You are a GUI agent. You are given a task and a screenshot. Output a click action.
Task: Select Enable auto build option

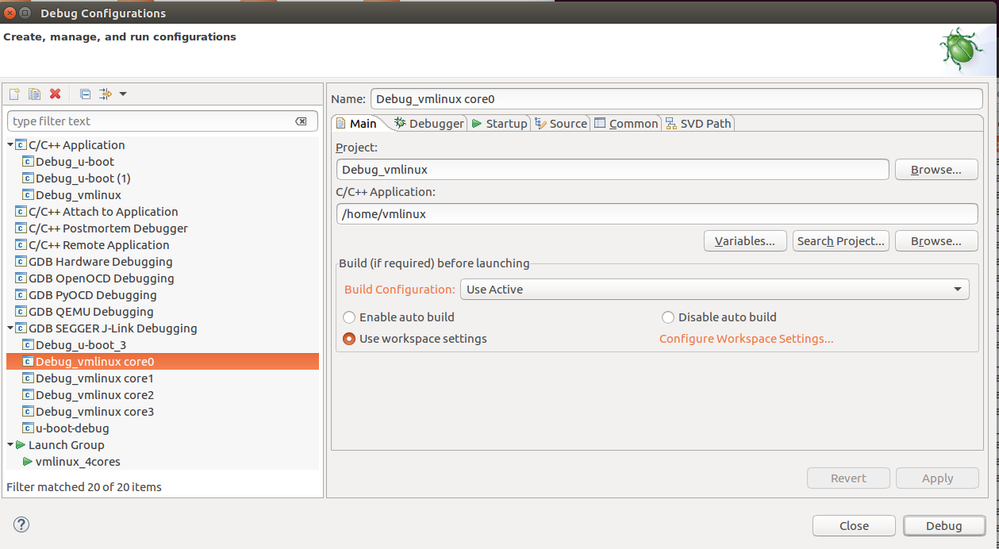point(349,317)
